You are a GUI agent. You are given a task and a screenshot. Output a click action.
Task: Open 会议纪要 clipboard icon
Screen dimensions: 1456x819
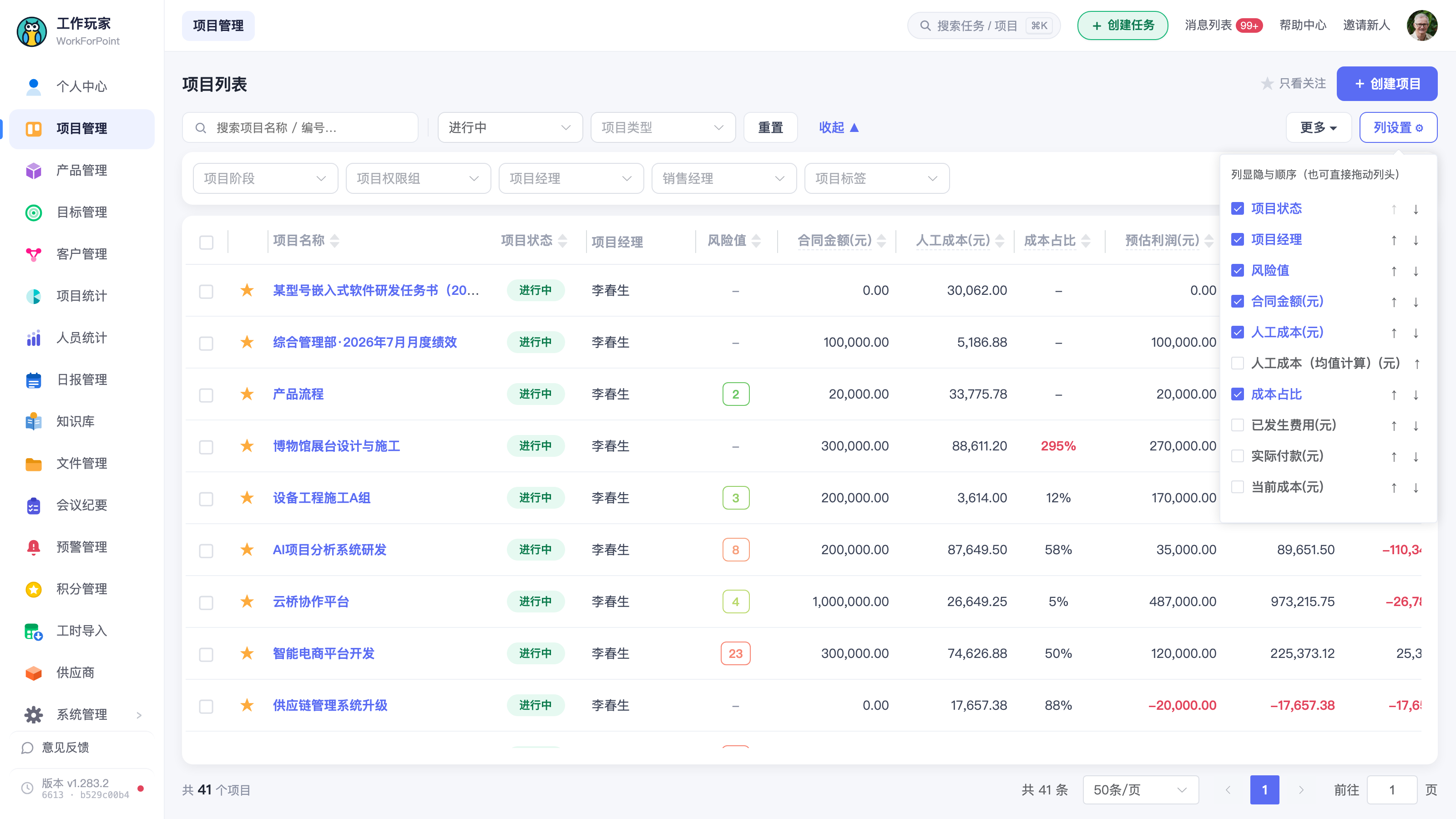point(33,506)
